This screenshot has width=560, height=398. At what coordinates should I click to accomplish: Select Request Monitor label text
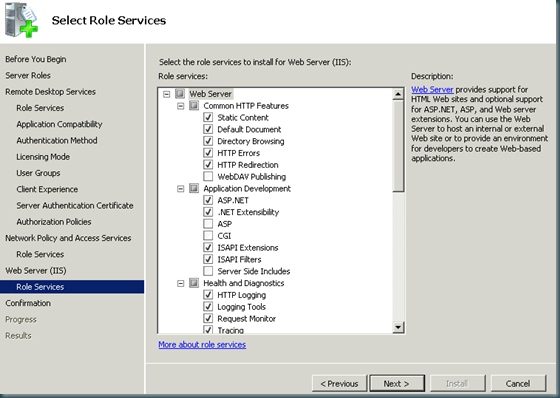[246, 318]
